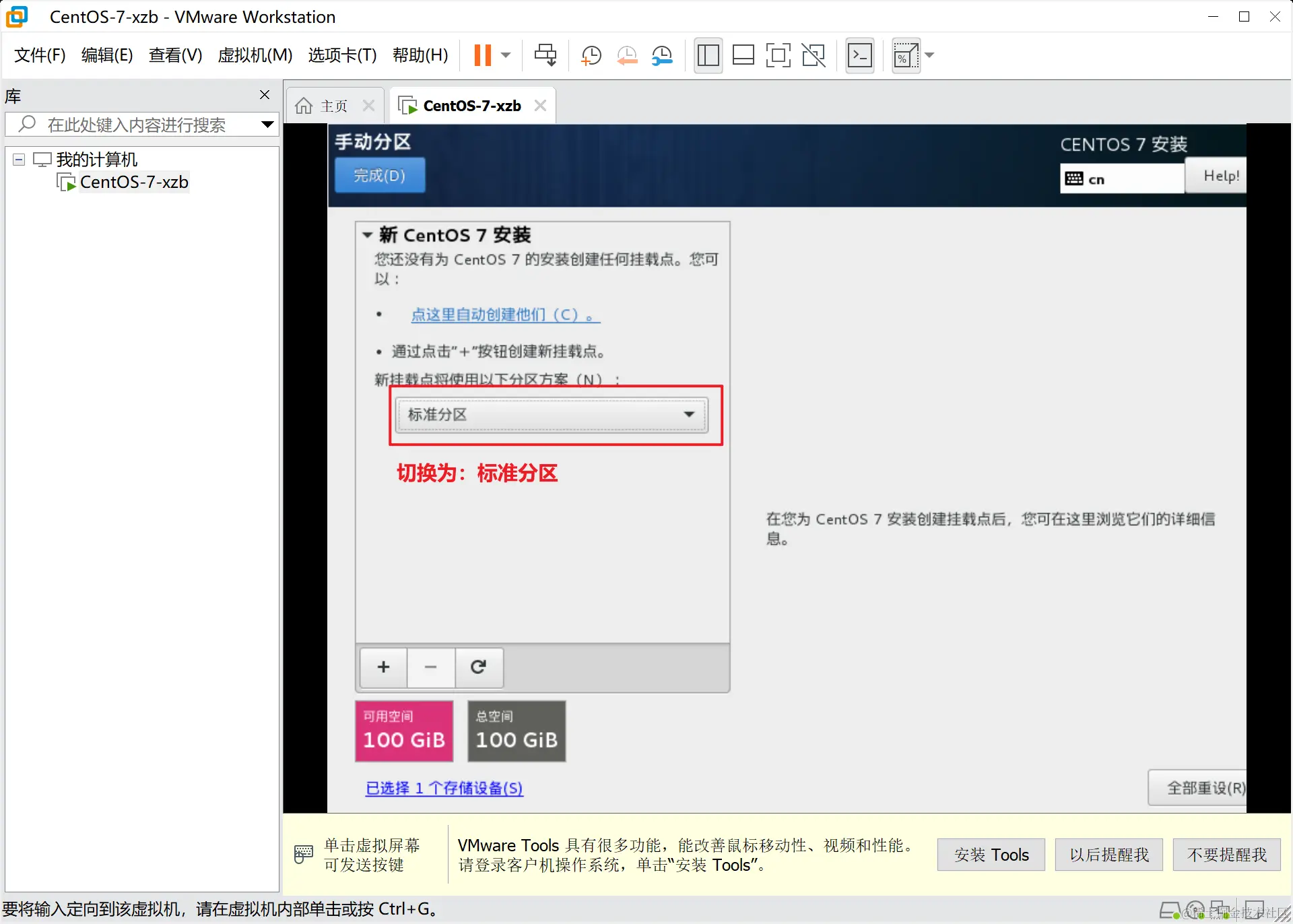Click the magnifier icon in library search
The height and width of the screenshot is (924, 1293).
click(27, 124)
